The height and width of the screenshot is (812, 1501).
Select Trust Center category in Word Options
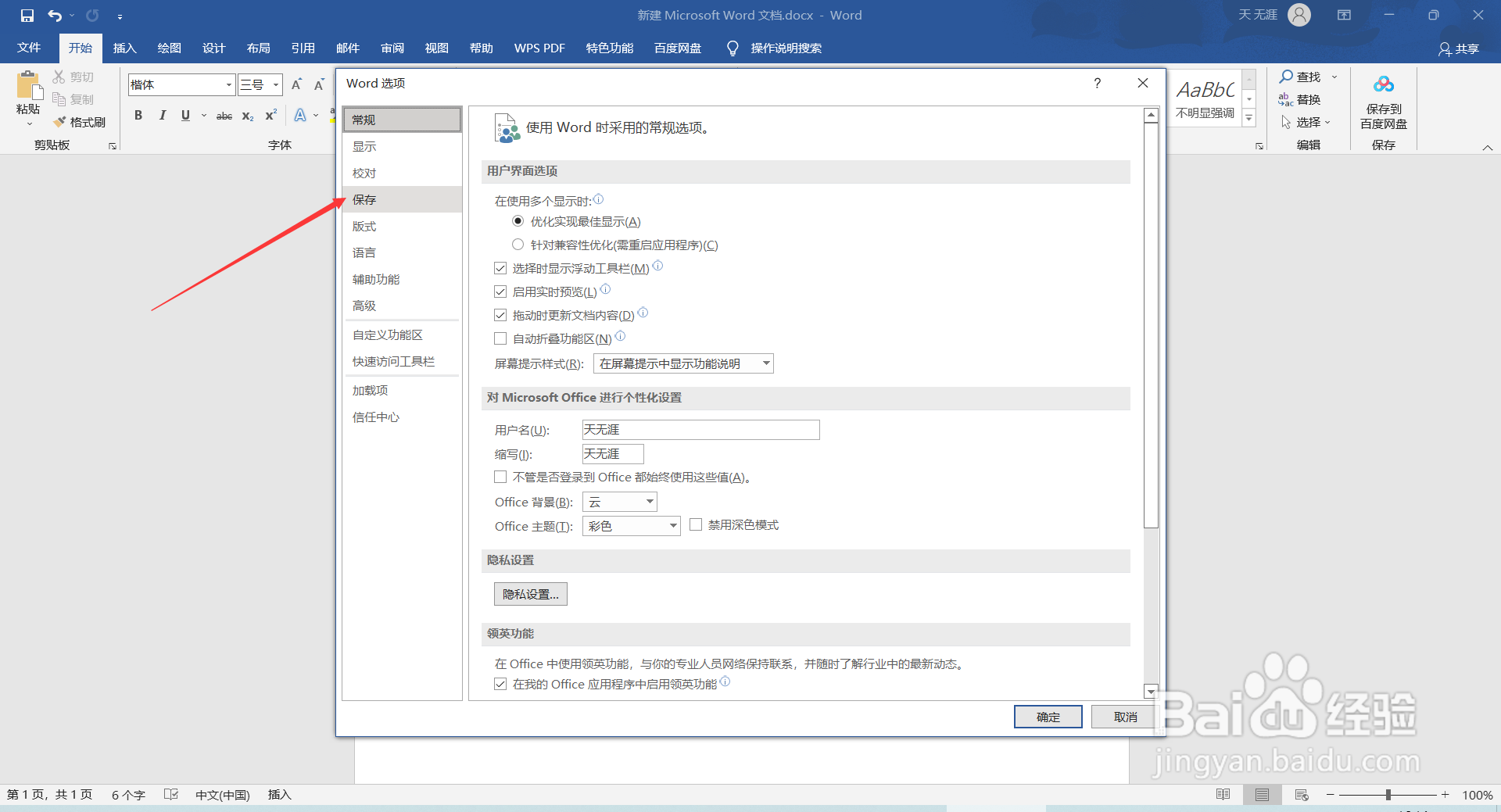[x=402, y=417]
